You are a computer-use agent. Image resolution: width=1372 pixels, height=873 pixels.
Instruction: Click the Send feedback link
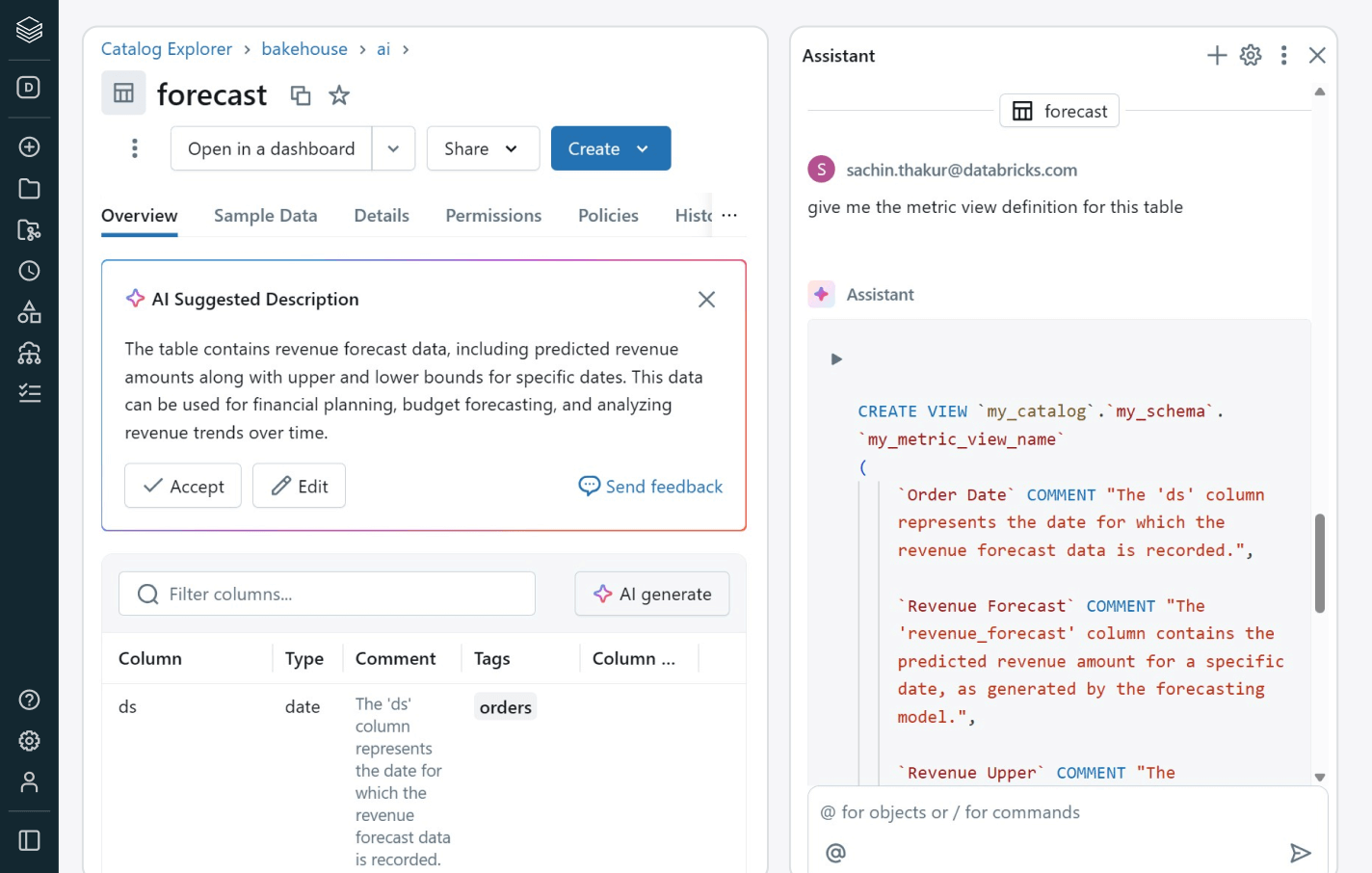(x=650, y=487)
